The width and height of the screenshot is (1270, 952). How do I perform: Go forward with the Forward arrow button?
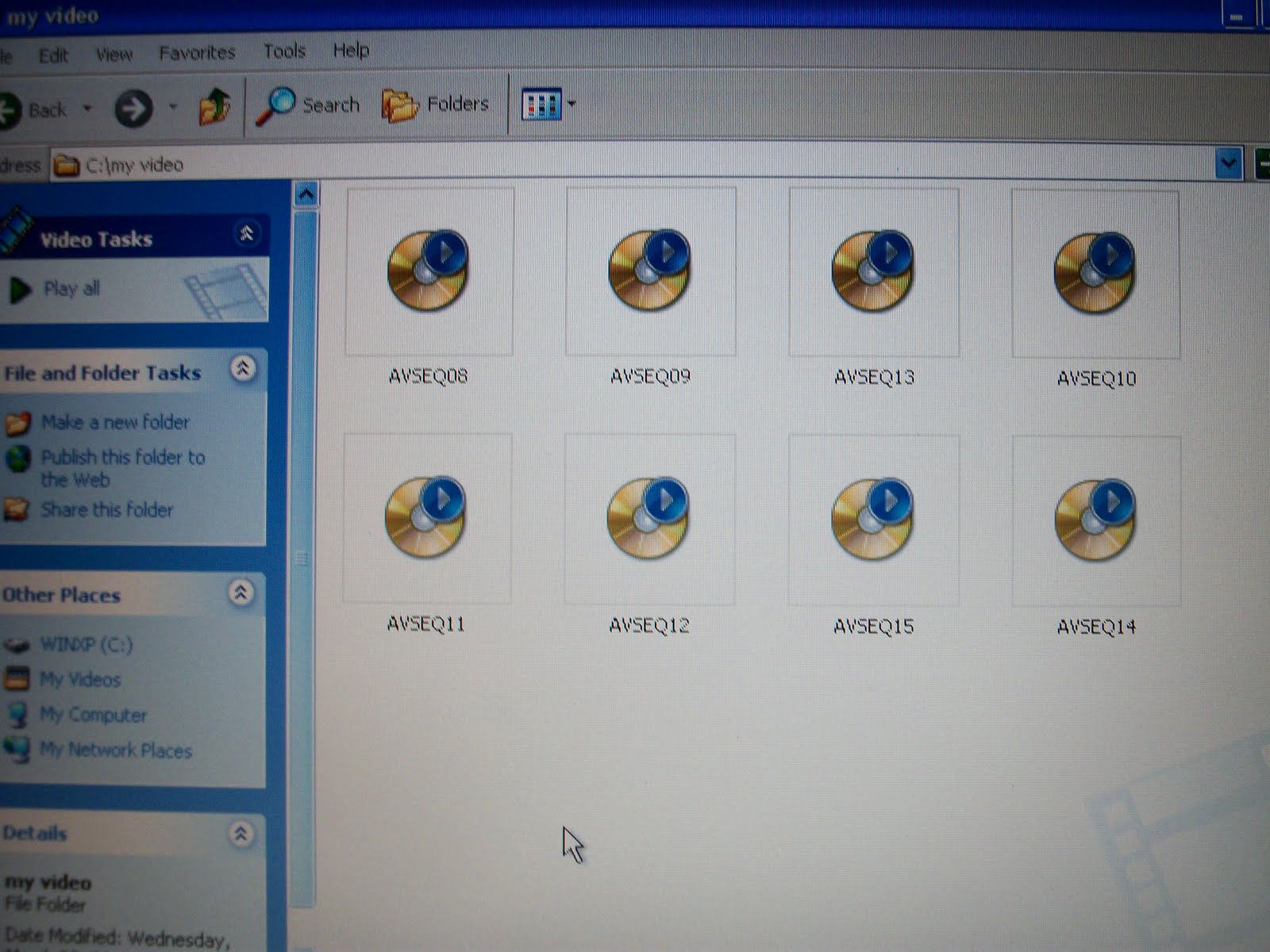(x=134, y=108)
